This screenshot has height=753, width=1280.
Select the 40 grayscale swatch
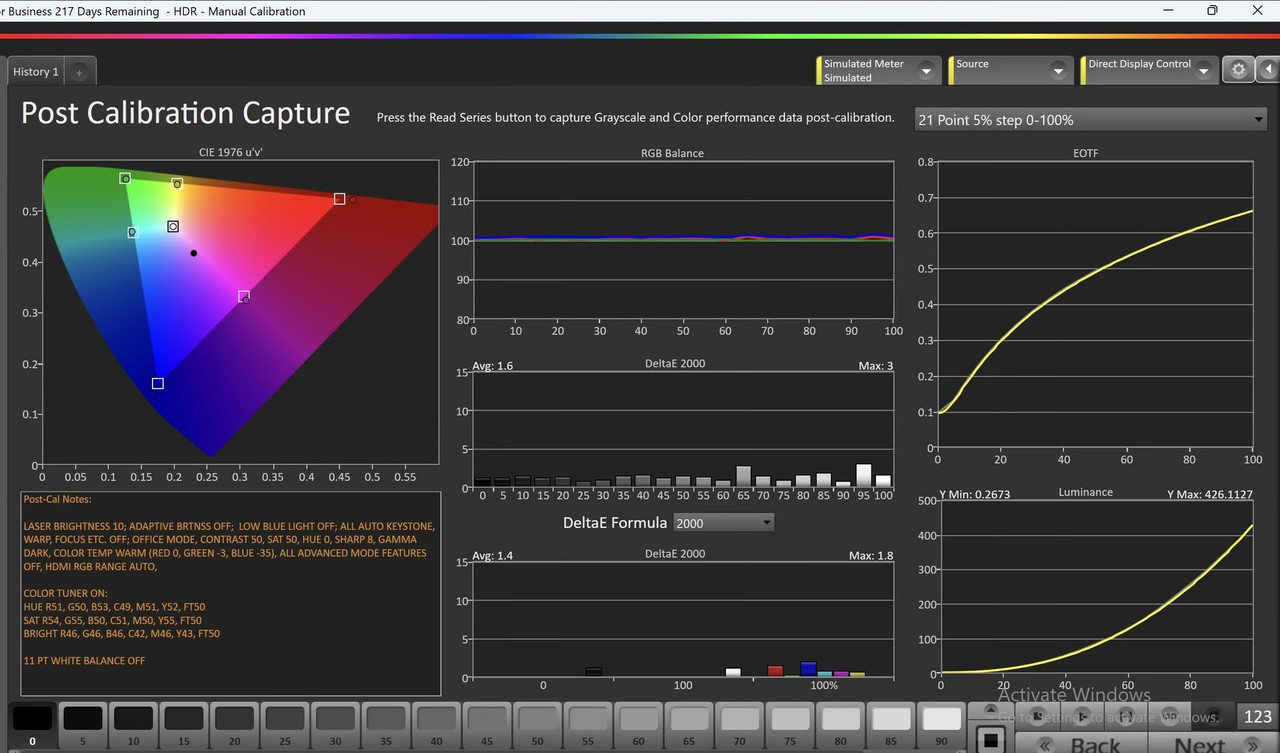pyautogui.click(x=436, y=724)
